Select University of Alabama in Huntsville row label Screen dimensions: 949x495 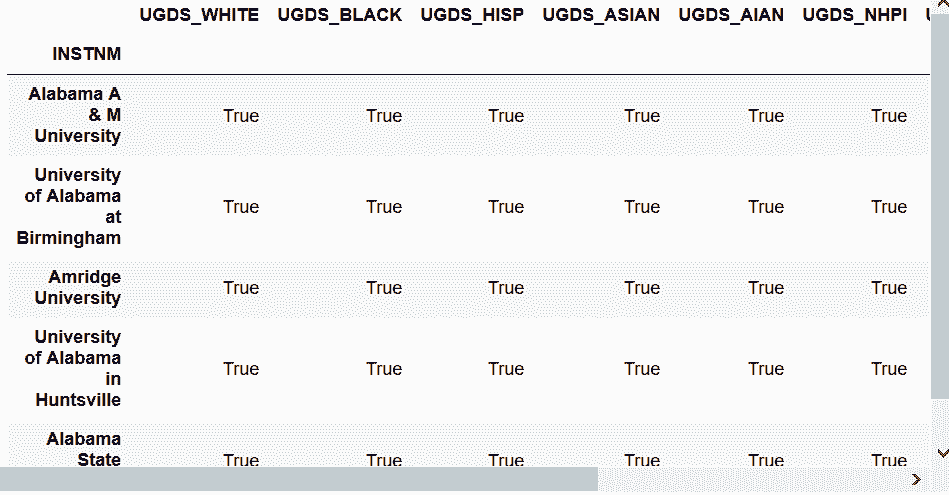pyautogui.click(x=73, y=368)
